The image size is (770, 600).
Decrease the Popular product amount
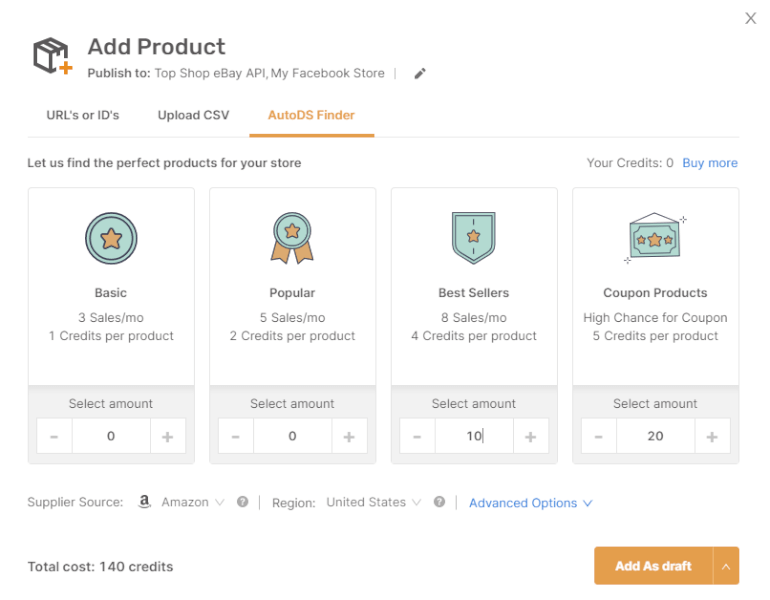[x=236, y=437]
